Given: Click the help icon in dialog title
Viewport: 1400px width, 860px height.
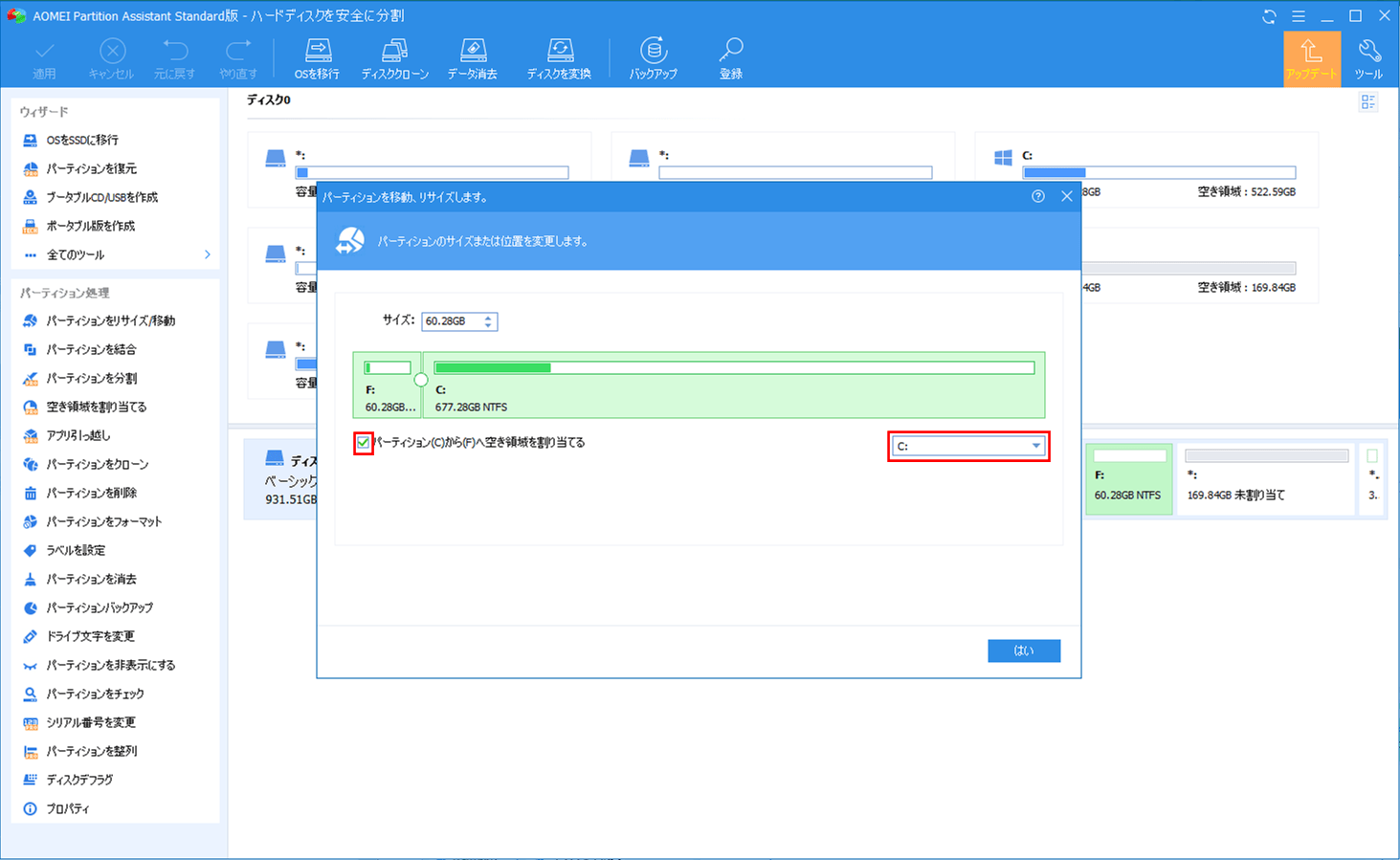Looking at the screenshot, I should click(x=1038, y=196).
